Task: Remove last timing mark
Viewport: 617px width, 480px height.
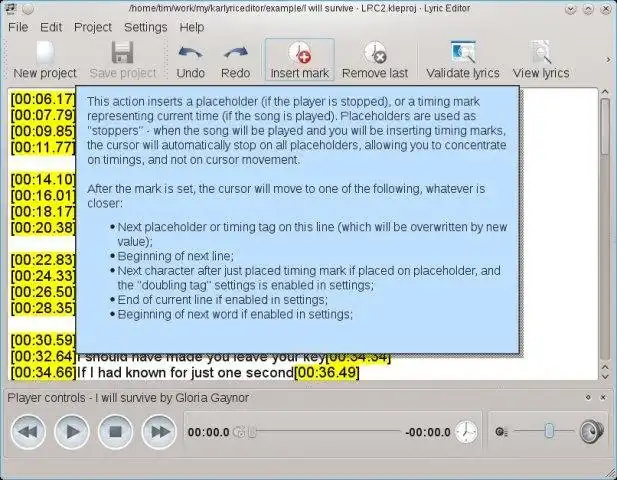Action: (375, 60)
